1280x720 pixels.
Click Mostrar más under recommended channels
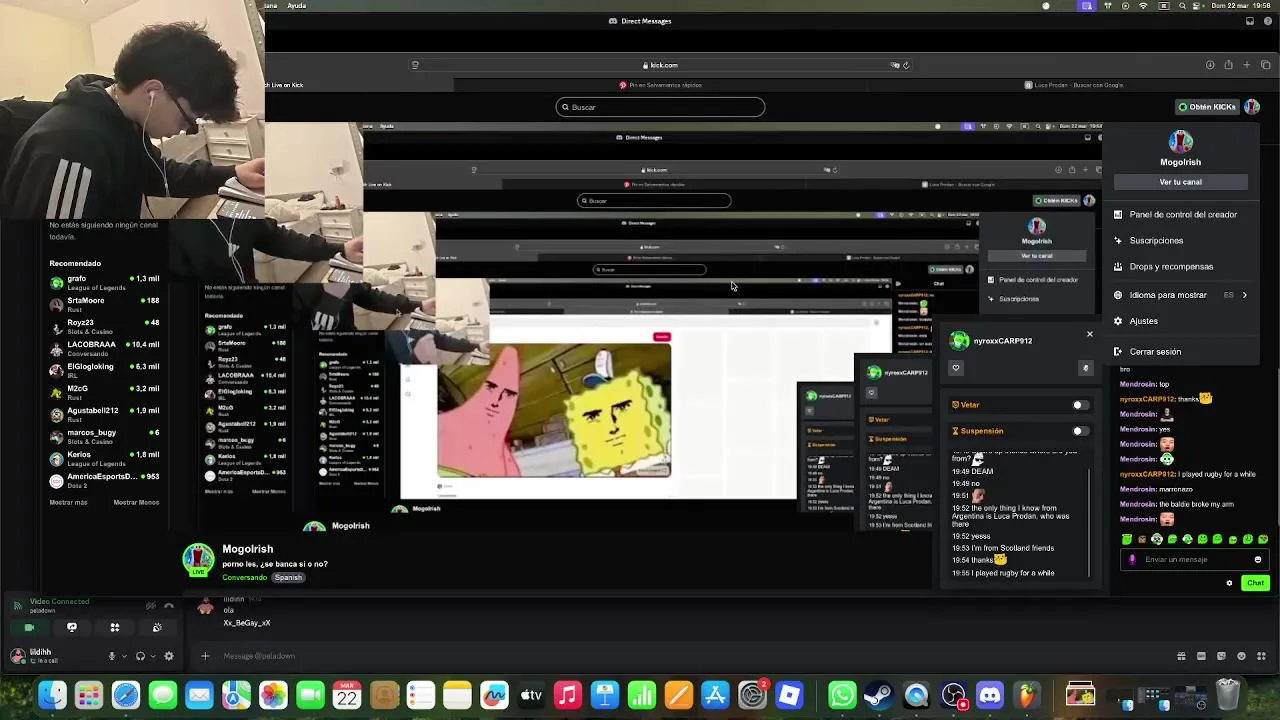68,502
